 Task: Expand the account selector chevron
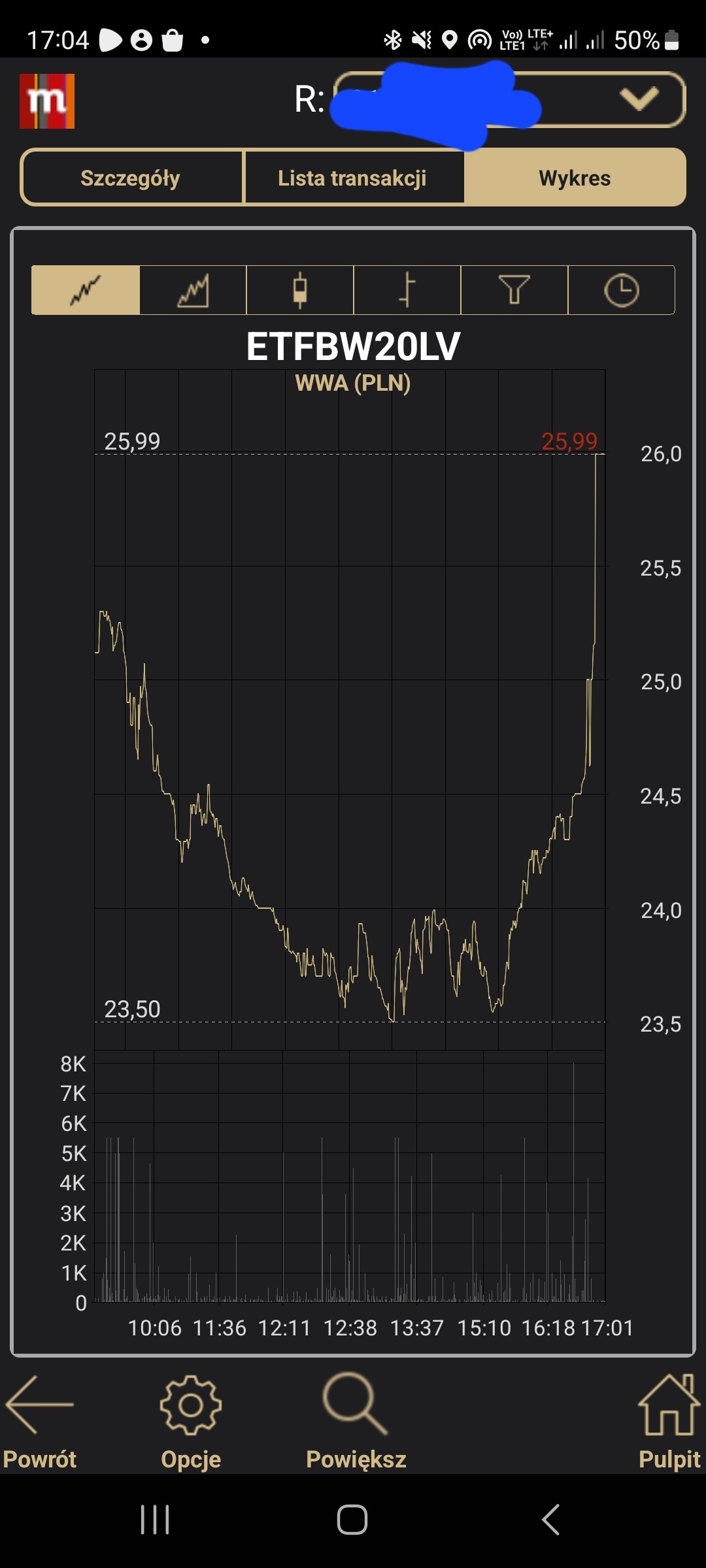click(639, 99)
